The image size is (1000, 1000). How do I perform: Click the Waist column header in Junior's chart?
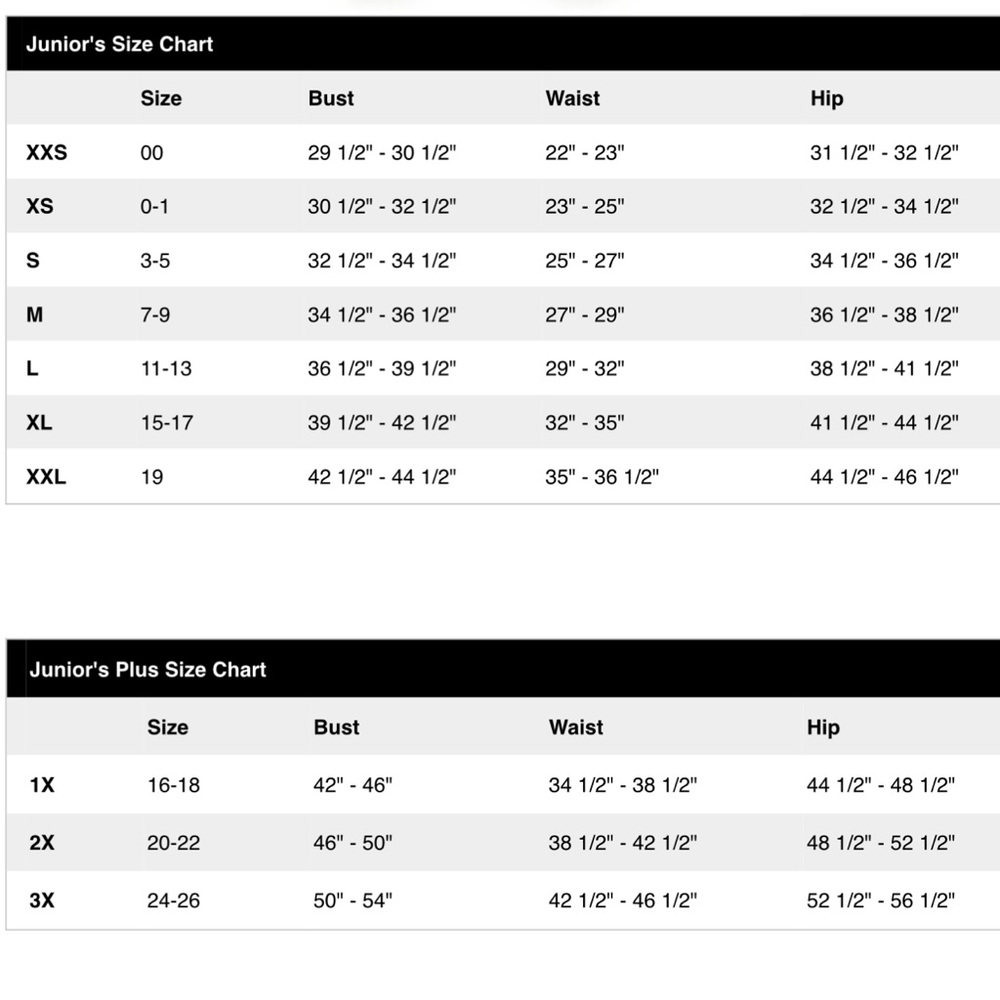click(x=573, y=98)
